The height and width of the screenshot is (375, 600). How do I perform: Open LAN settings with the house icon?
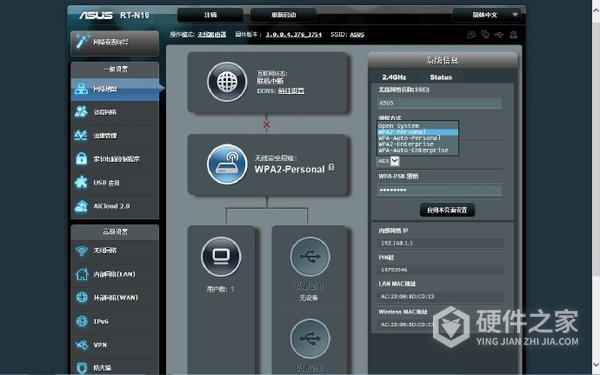point(114,274)
